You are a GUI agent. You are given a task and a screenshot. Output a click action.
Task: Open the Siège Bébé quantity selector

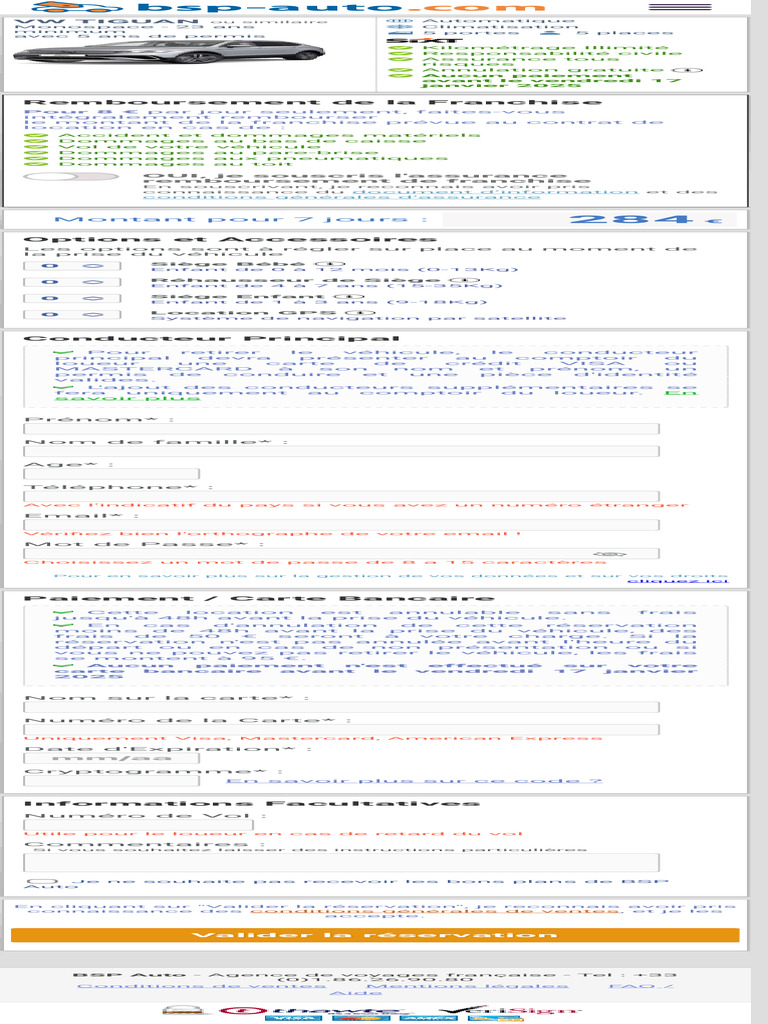click(72, 266)
